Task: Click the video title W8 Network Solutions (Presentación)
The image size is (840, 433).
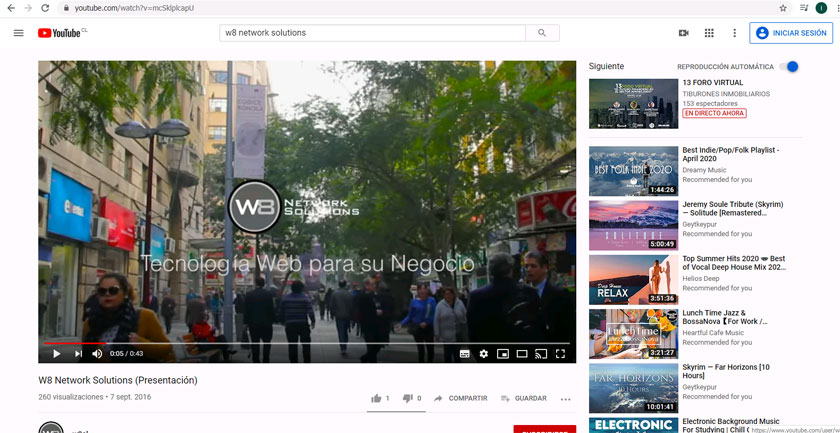Action: (x=118, y=380)
